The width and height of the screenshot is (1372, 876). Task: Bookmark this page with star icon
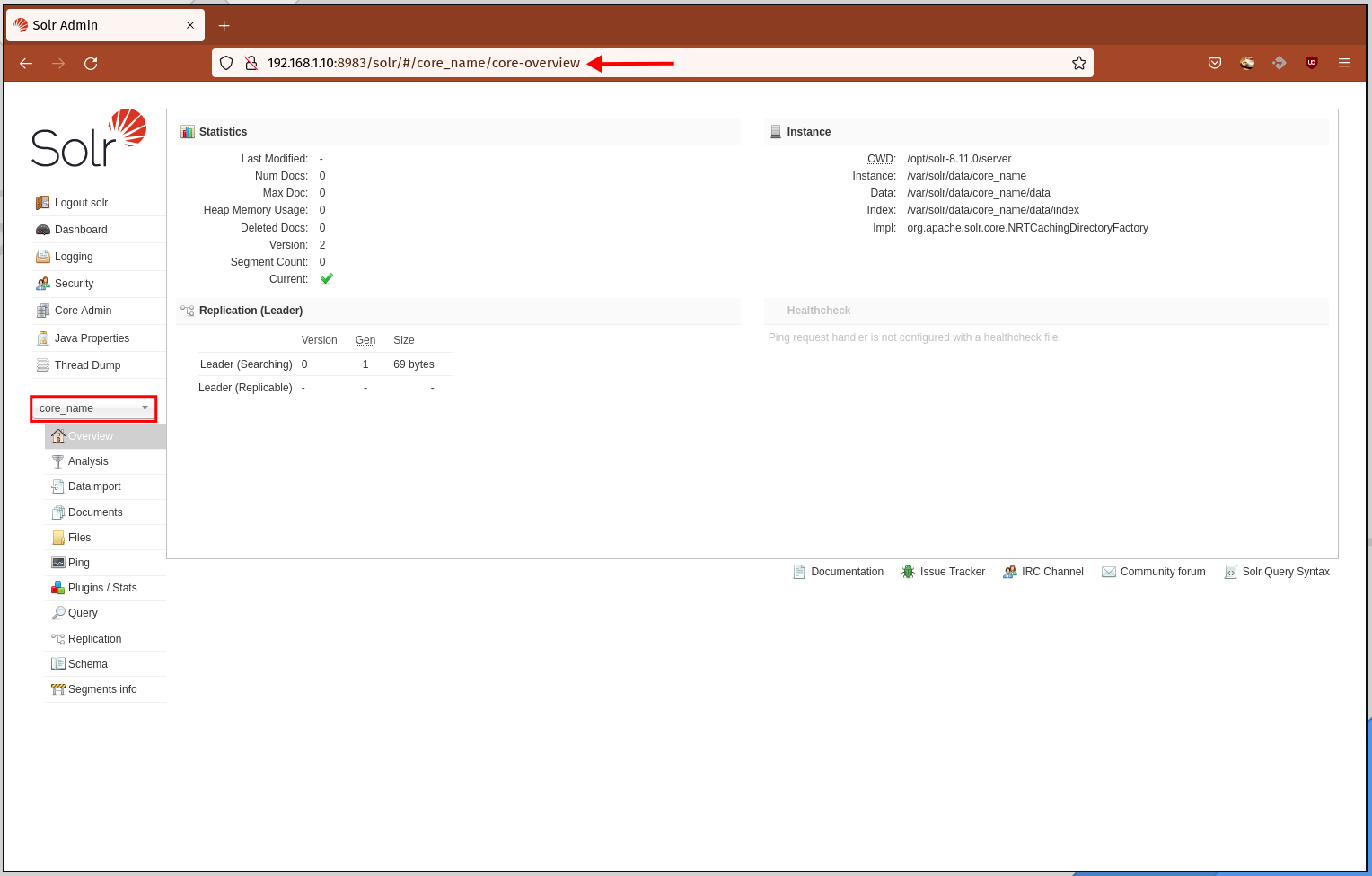pyautogui.click(x=1079, y=63)
